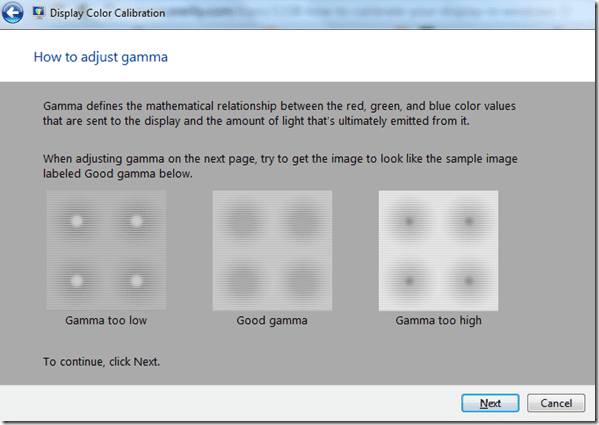599x425 pixels.
Task: Click the 'Good gamma' caption
Action: [x=272, y=320]
